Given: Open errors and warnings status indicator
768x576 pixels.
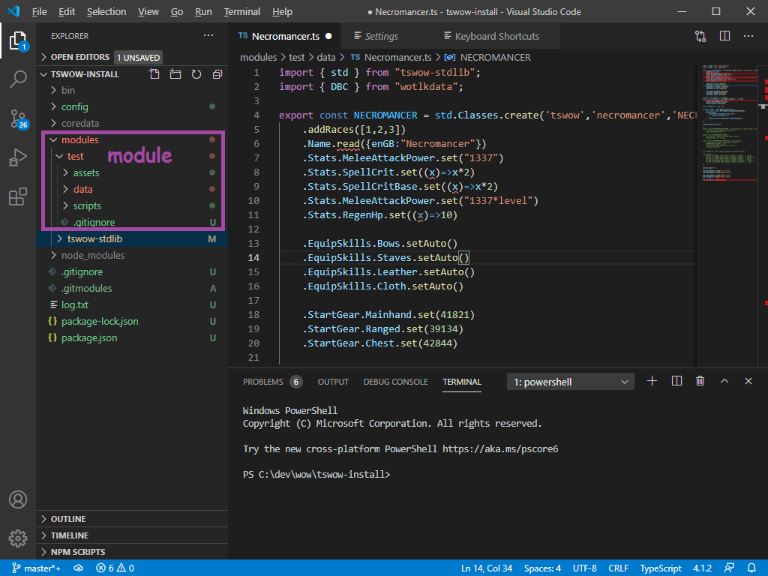Looking at the screenshot, I should [116, 568].
